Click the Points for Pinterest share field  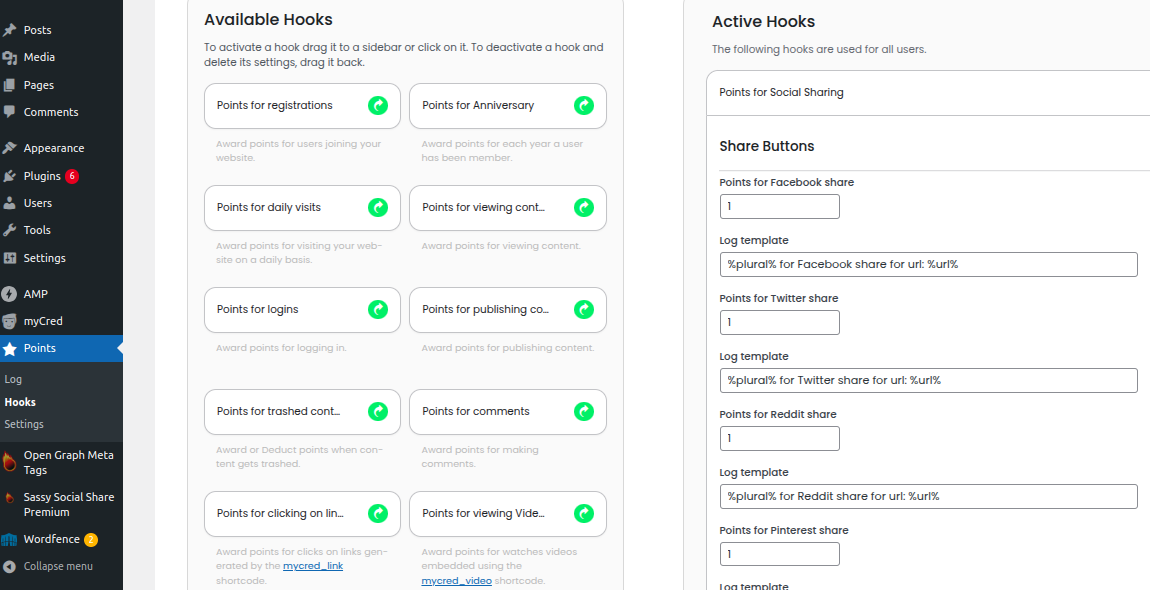pyautogui.click(x=780, y=554)
